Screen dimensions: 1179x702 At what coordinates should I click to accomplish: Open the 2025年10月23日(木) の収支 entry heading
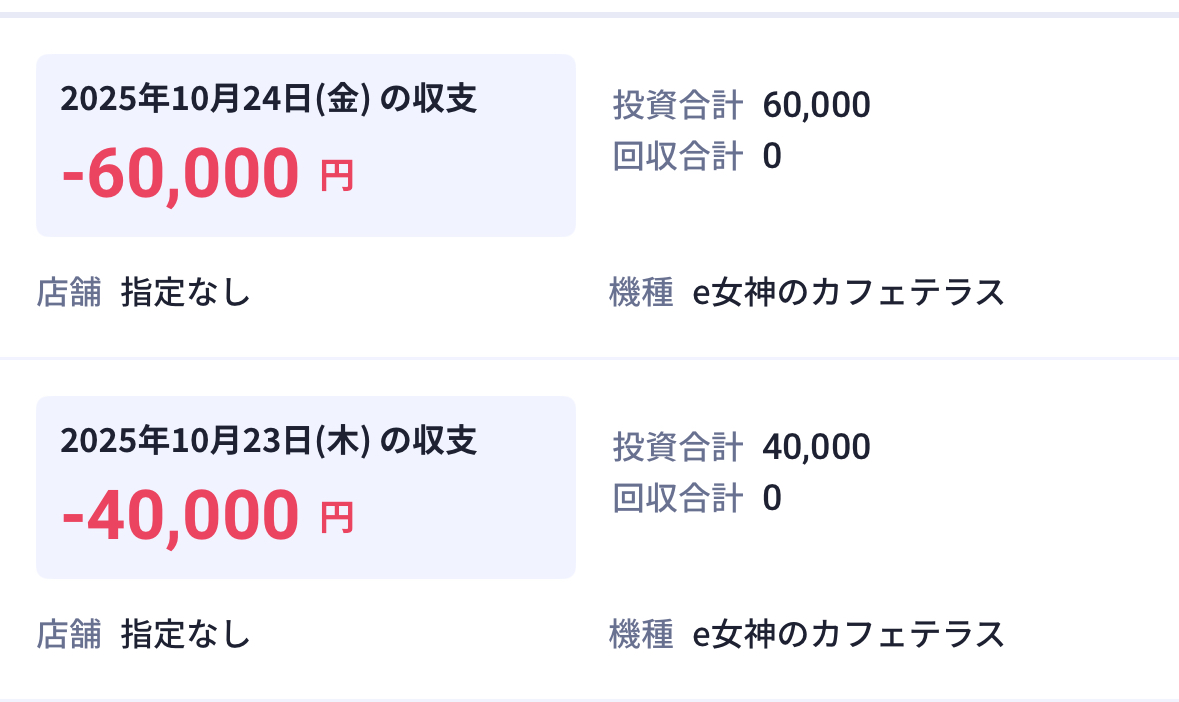point(268,441)
